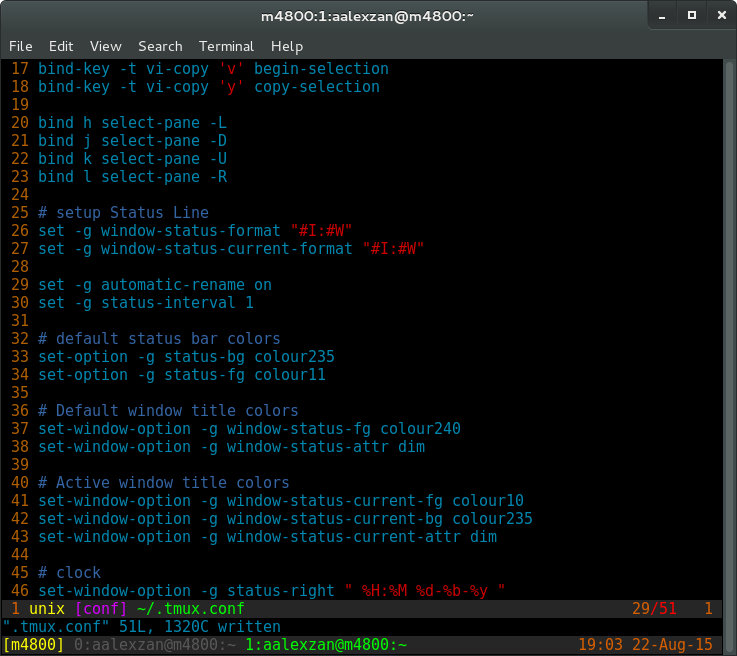
Task: Open the Edit menu
Action: pos(61,46)
